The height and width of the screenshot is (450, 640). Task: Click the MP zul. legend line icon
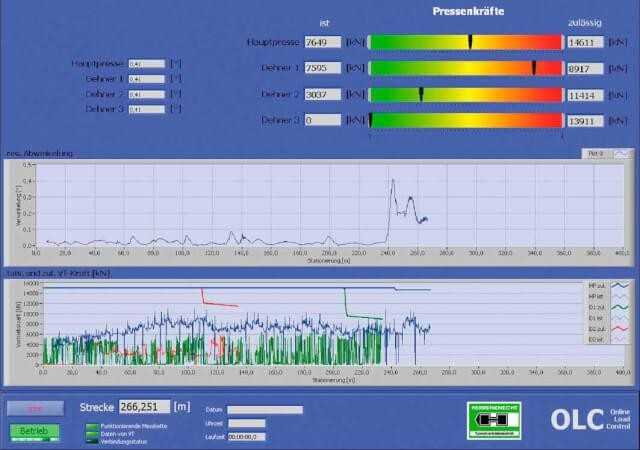coord(620,285)
